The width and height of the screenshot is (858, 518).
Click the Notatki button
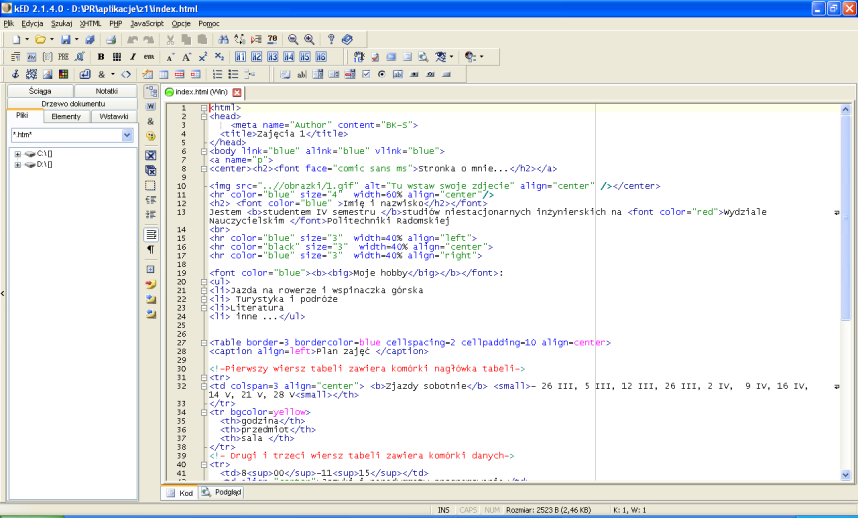(106, 91)
